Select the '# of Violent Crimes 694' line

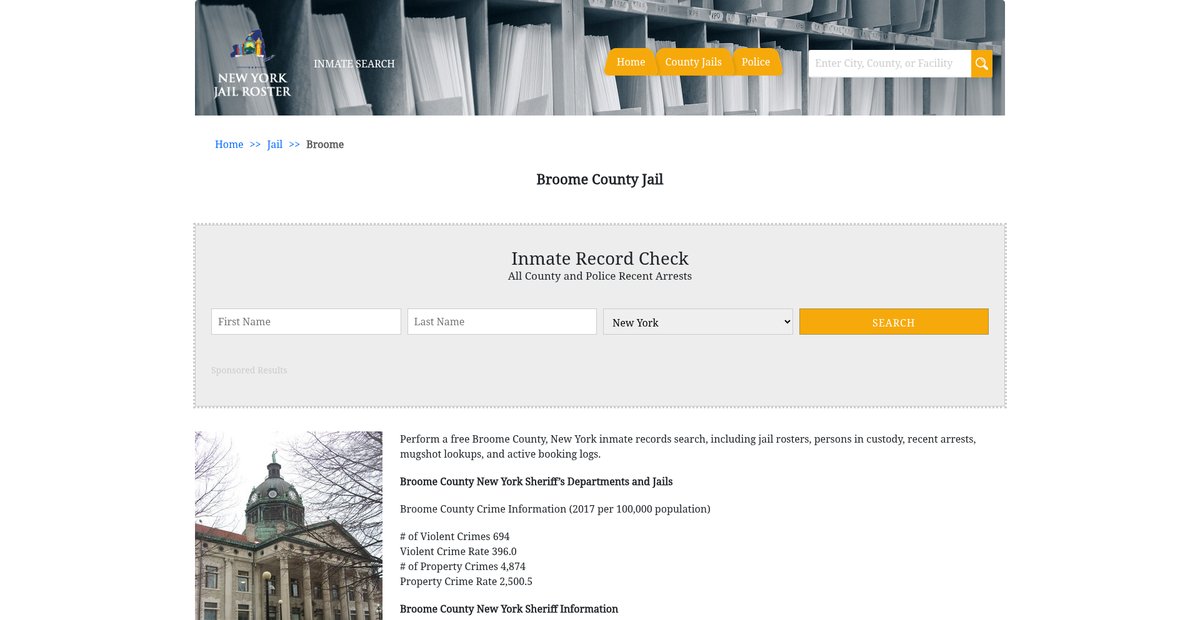455,537
